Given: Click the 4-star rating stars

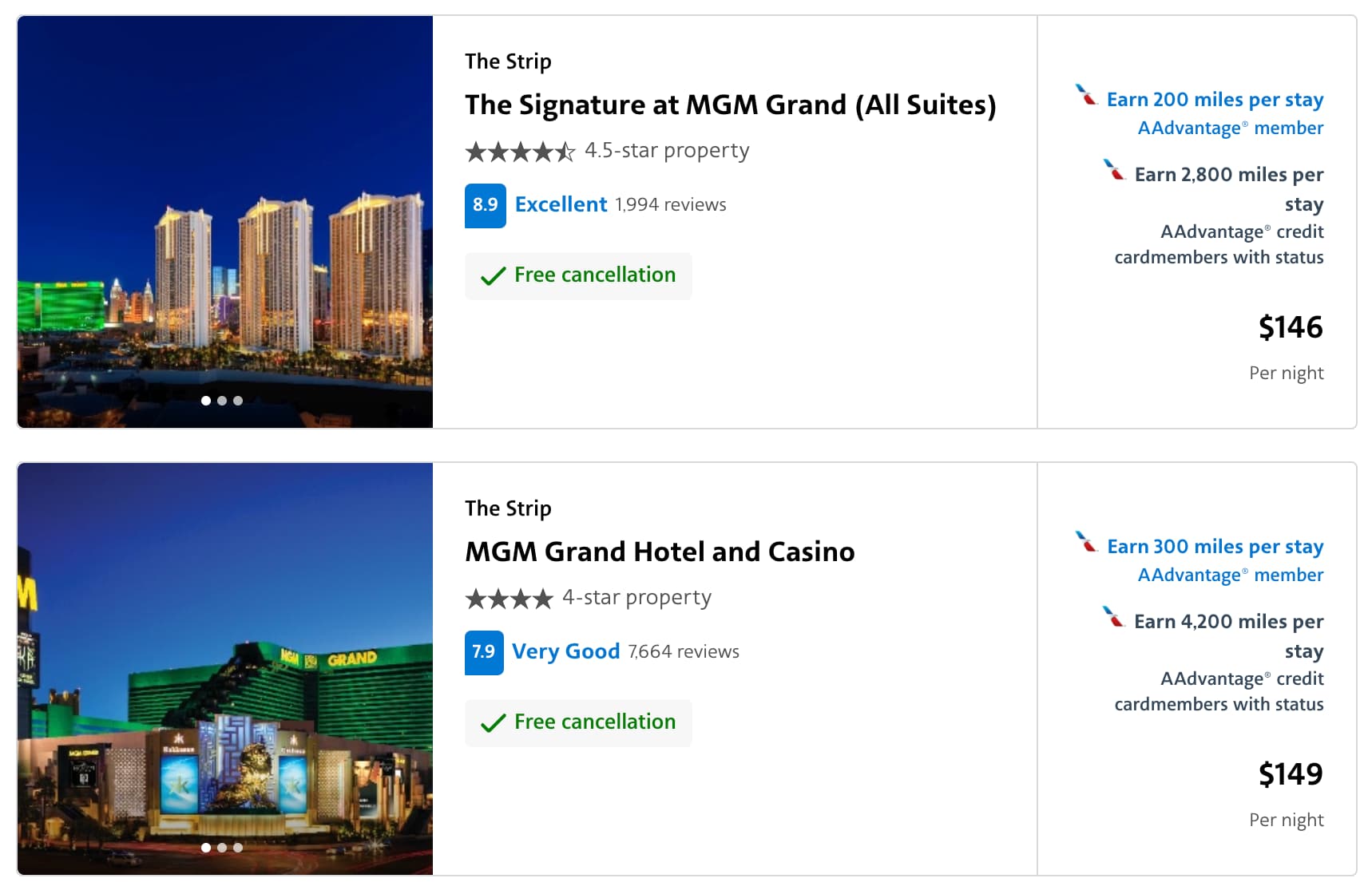Looking at the screenshot, I should click(509, 599).
